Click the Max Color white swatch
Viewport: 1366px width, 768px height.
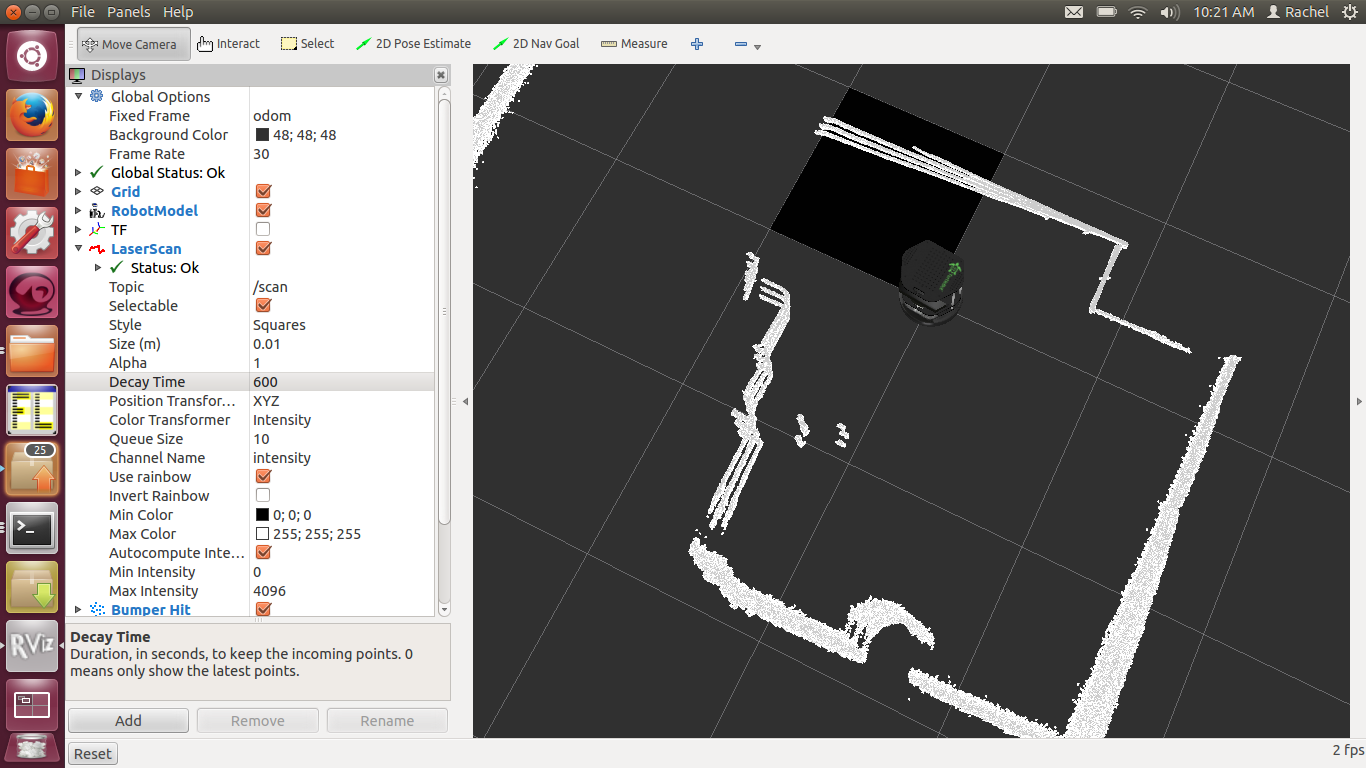click(x=262, y=533)
